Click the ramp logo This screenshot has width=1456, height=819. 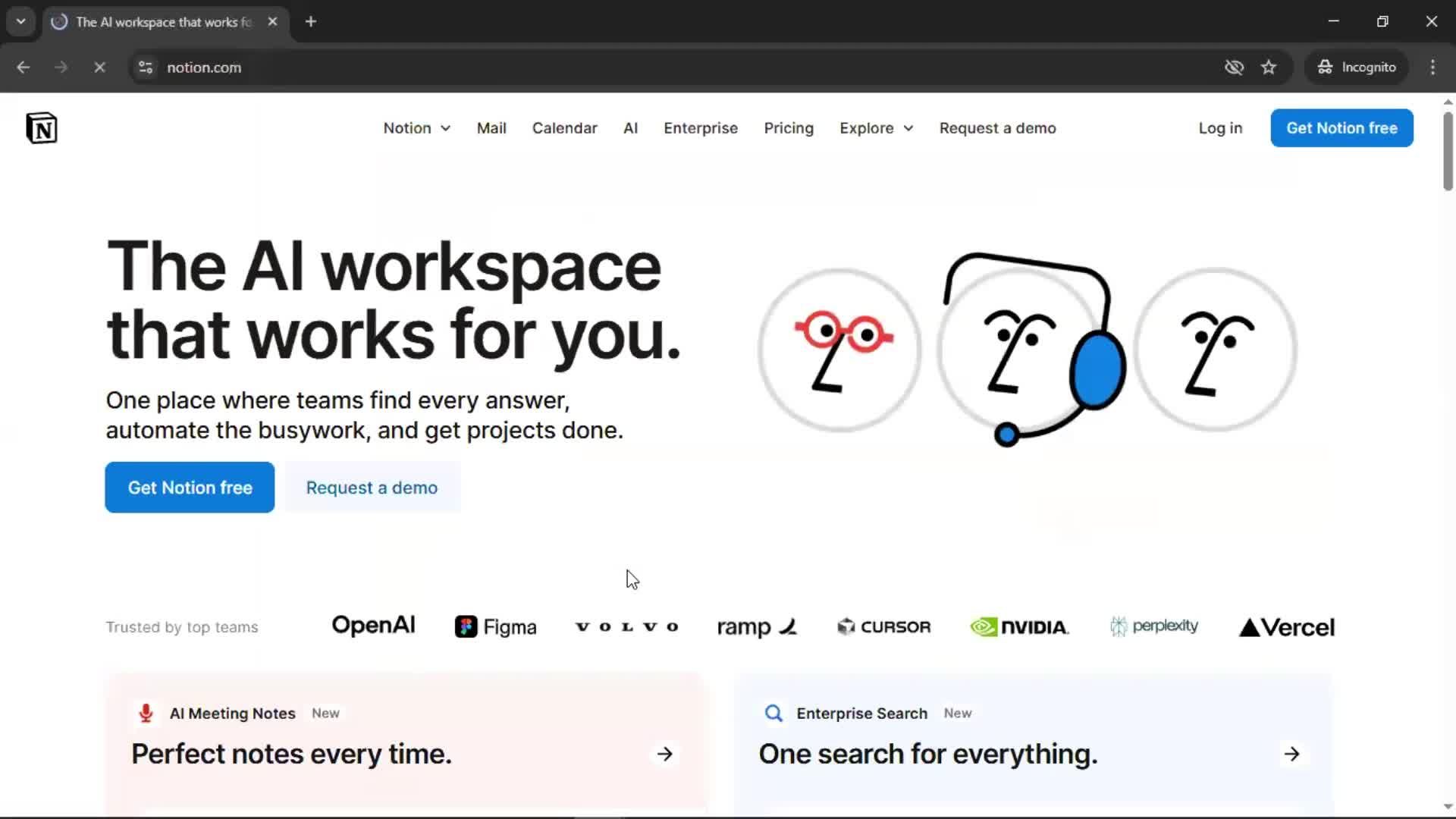click(757, 627)
